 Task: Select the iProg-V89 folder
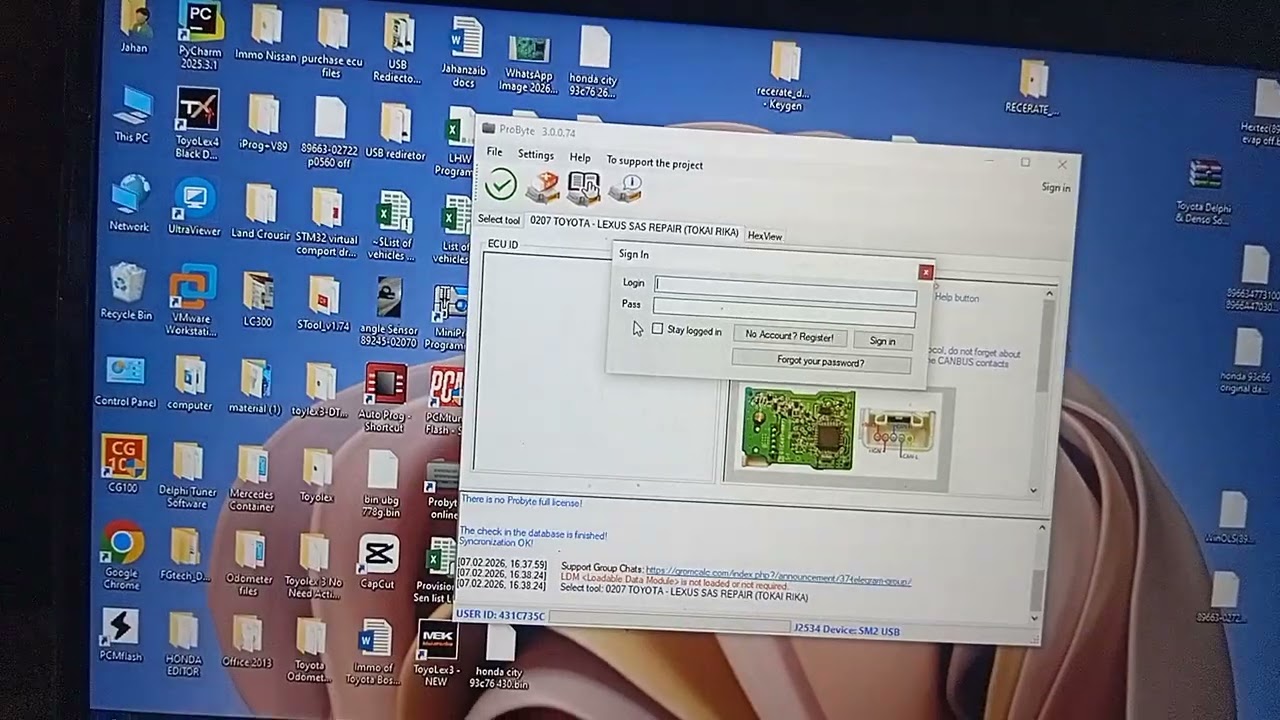[263, 124]
